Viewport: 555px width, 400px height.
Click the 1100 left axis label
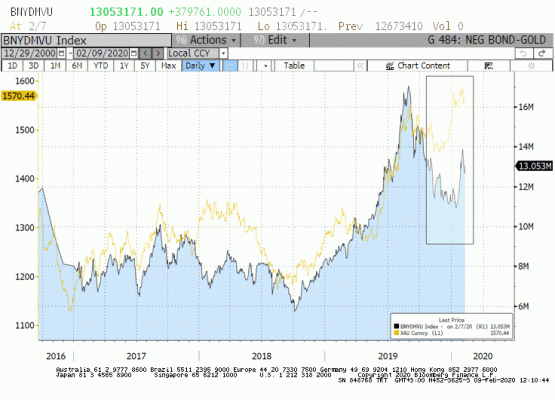(24, 325)
